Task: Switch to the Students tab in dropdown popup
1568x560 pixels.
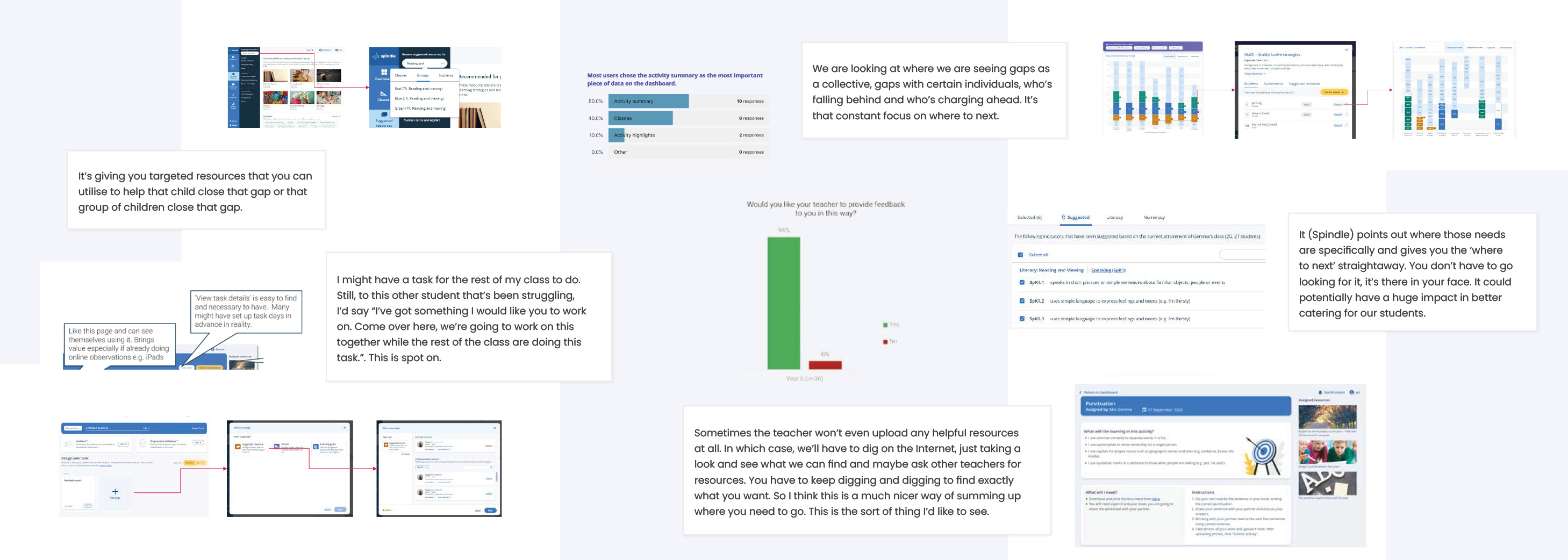Action: coord(446,75)
